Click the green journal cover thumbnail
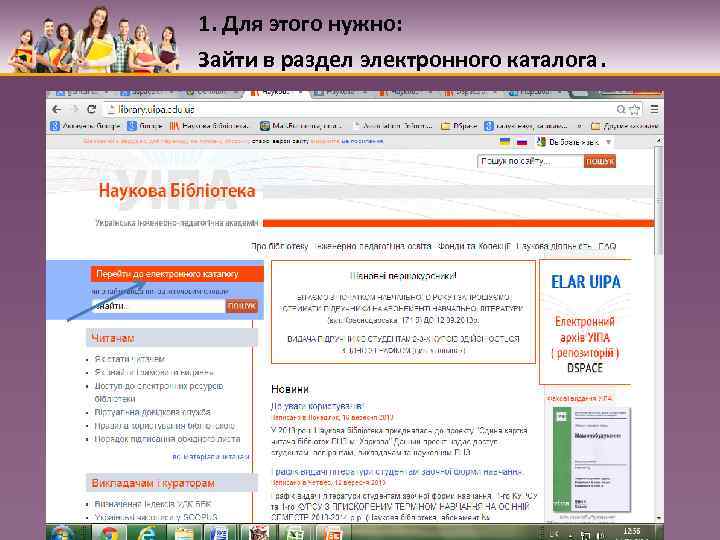Viewport: 720px width, 540px height. click(592, 460)
